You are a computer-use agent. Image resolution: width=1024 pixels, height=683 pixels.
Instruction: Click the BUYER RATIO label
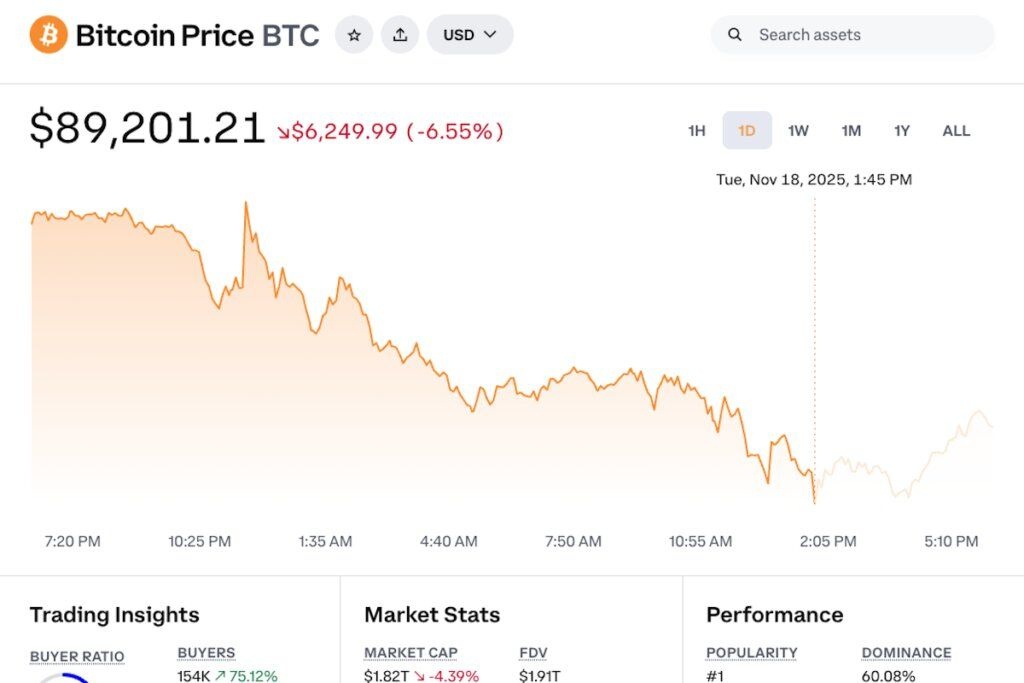coord(77,657)
